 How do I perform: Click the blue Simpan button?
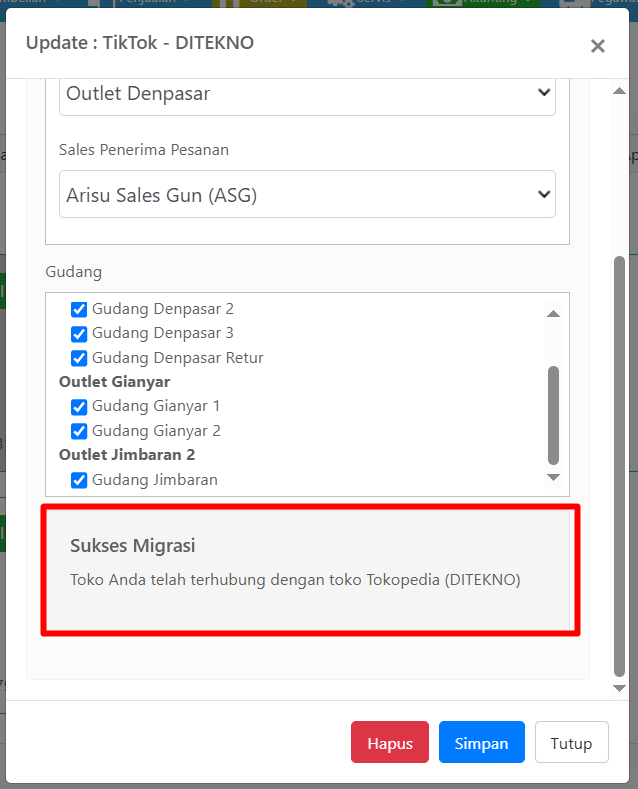pyautogui.click(x=482, y=742)
